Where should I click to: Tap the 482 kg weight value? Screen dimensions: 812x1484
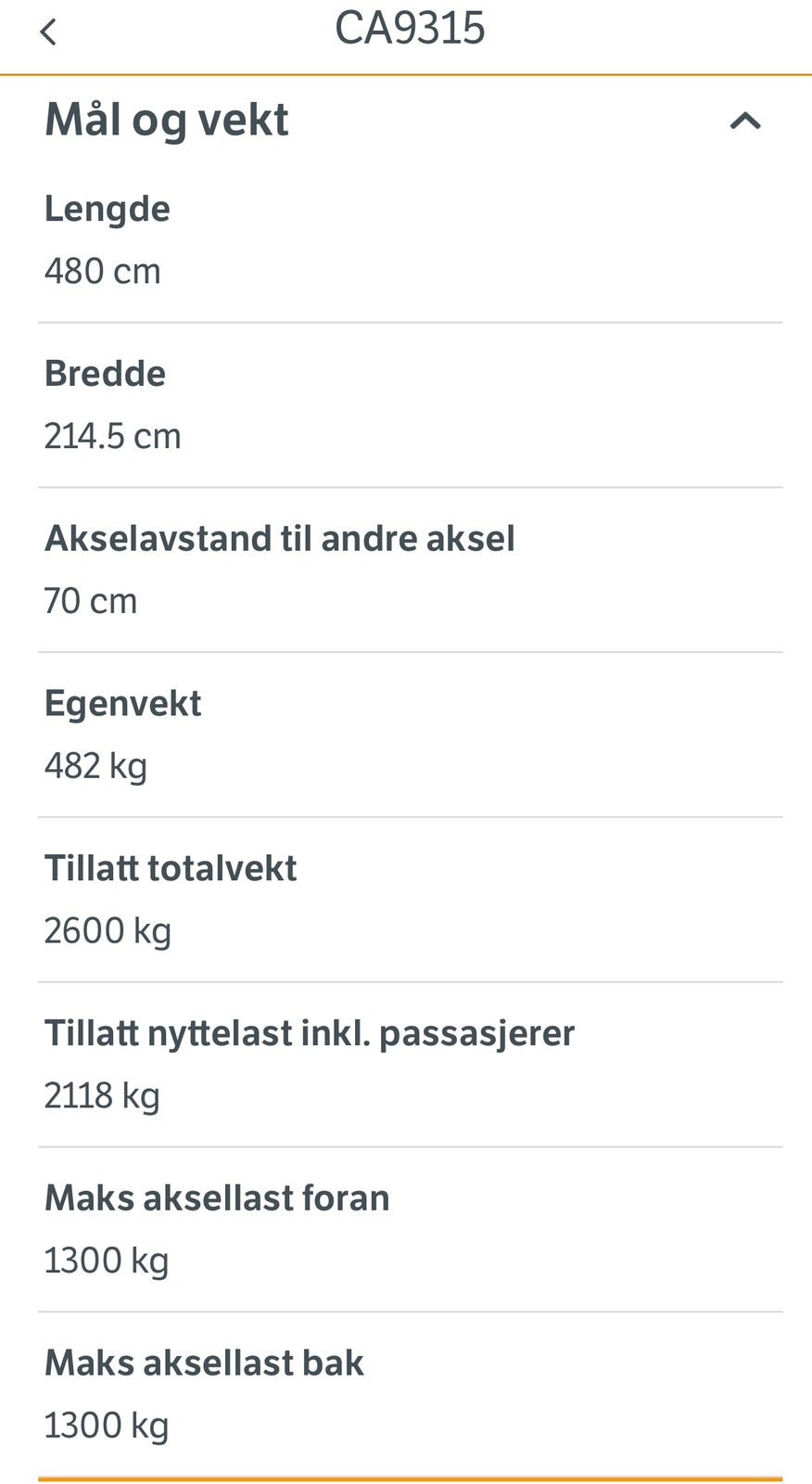pos(96,766)
